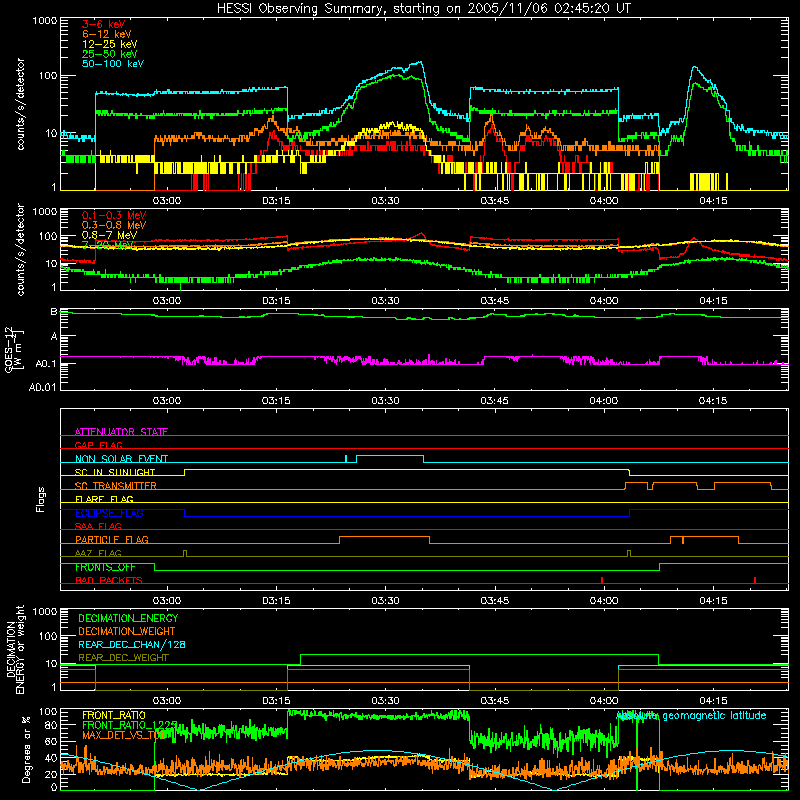Click the 100 y-axis value on bottom ratio plot
This screenshot has height=800, width=800.
click(x=48, y=711)
